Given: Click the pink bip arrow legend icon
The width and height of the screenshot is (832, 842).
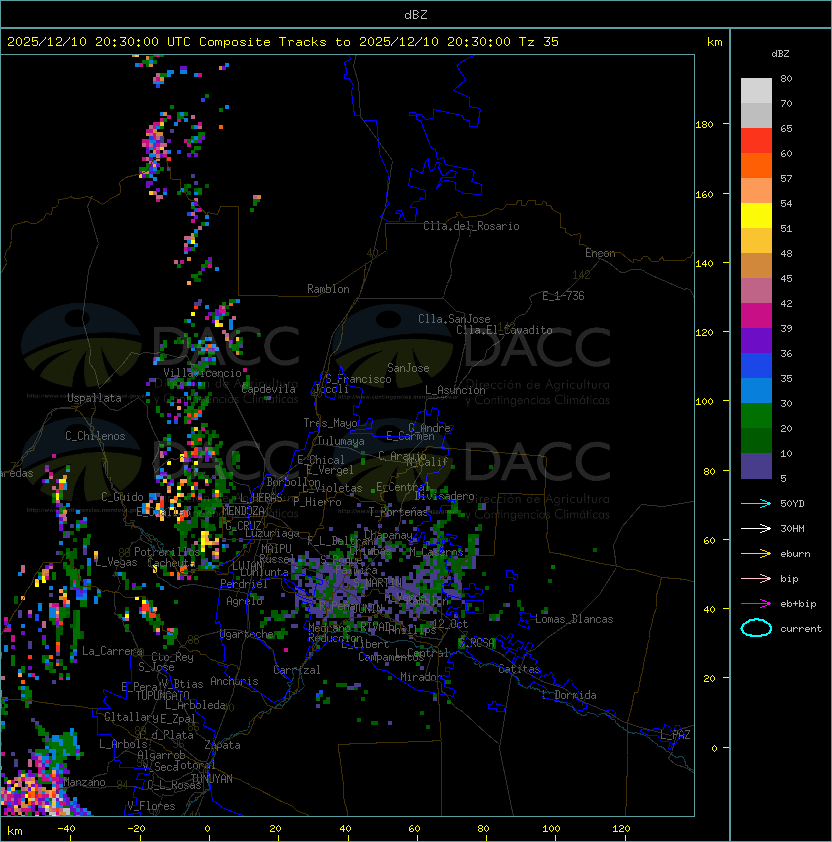Looking at the screenshot, I should point(756,579).
